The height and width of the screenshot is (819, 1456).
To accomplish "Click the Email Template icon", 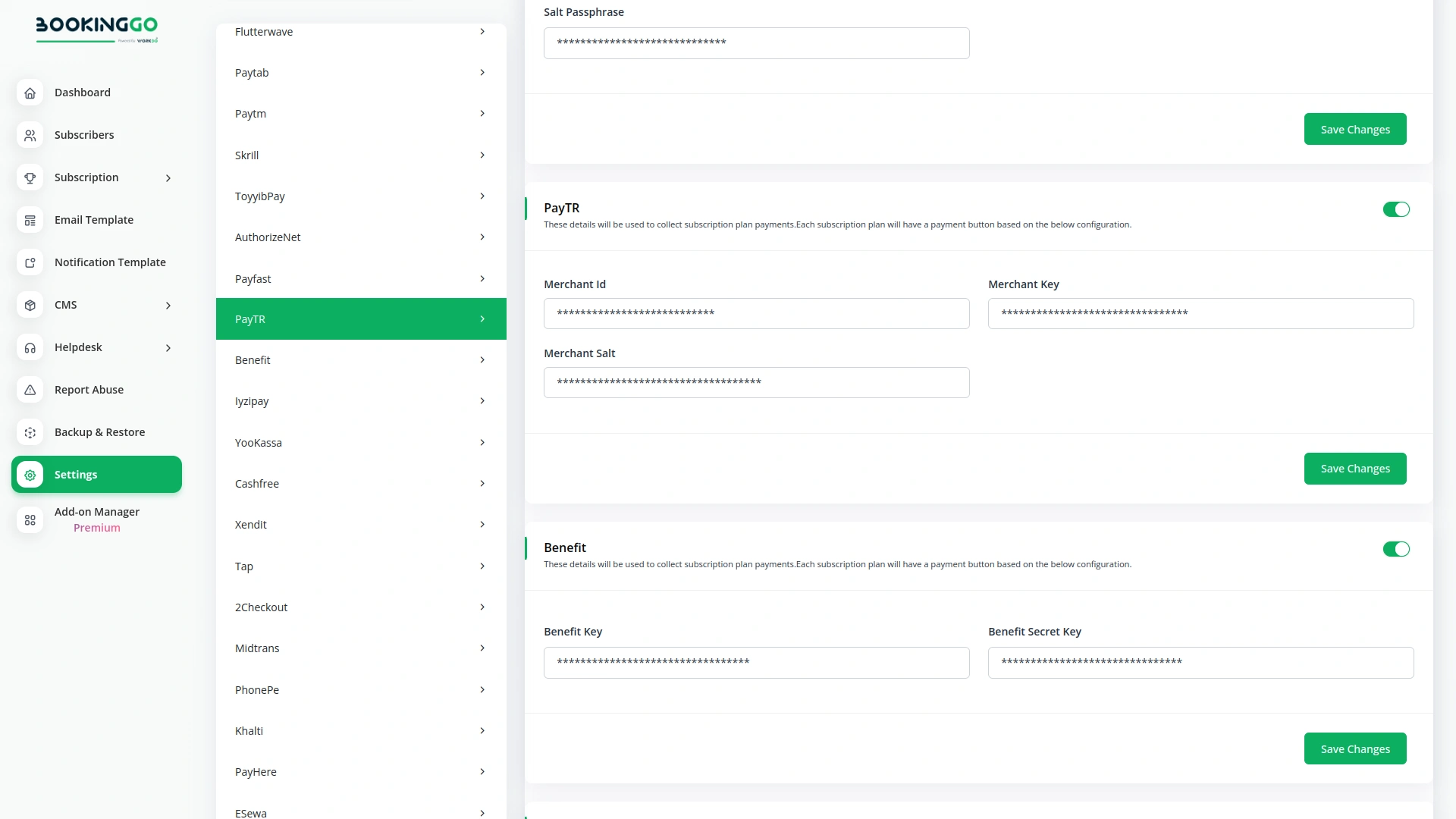I will coord(30,220).
